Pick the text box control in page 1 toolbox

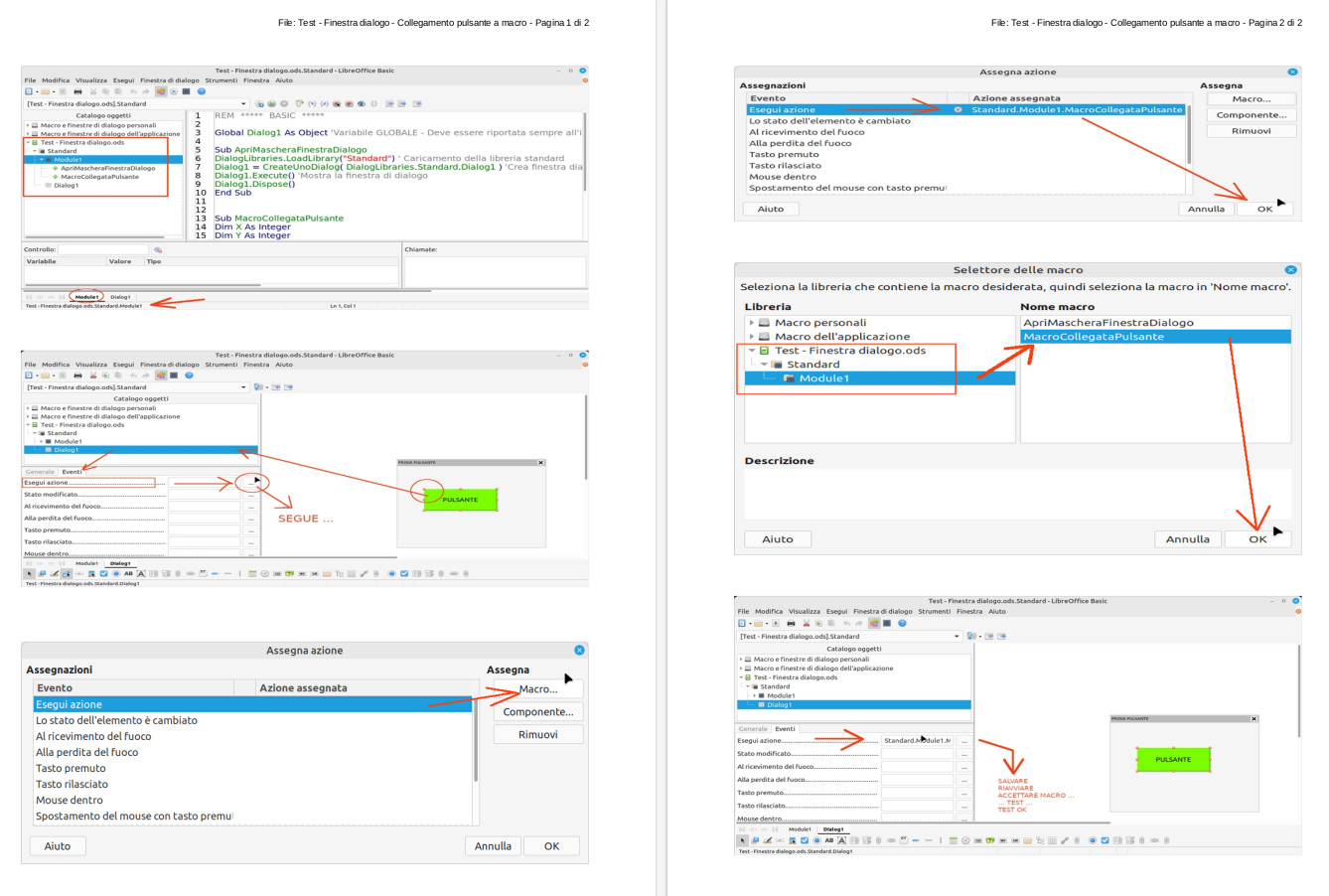pyautogui.click(x=141, y=573)
